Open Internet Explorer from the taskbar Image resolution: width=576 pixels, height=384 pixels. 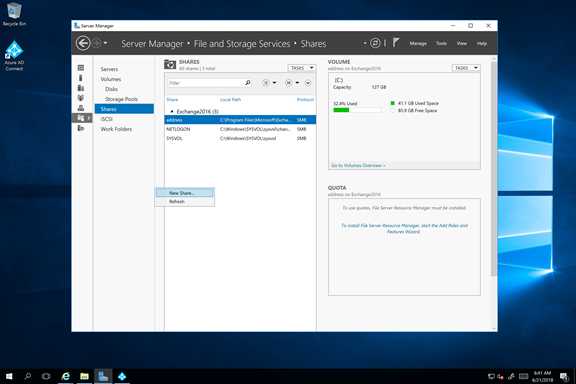pyautogui.click(x=65, y=376)
